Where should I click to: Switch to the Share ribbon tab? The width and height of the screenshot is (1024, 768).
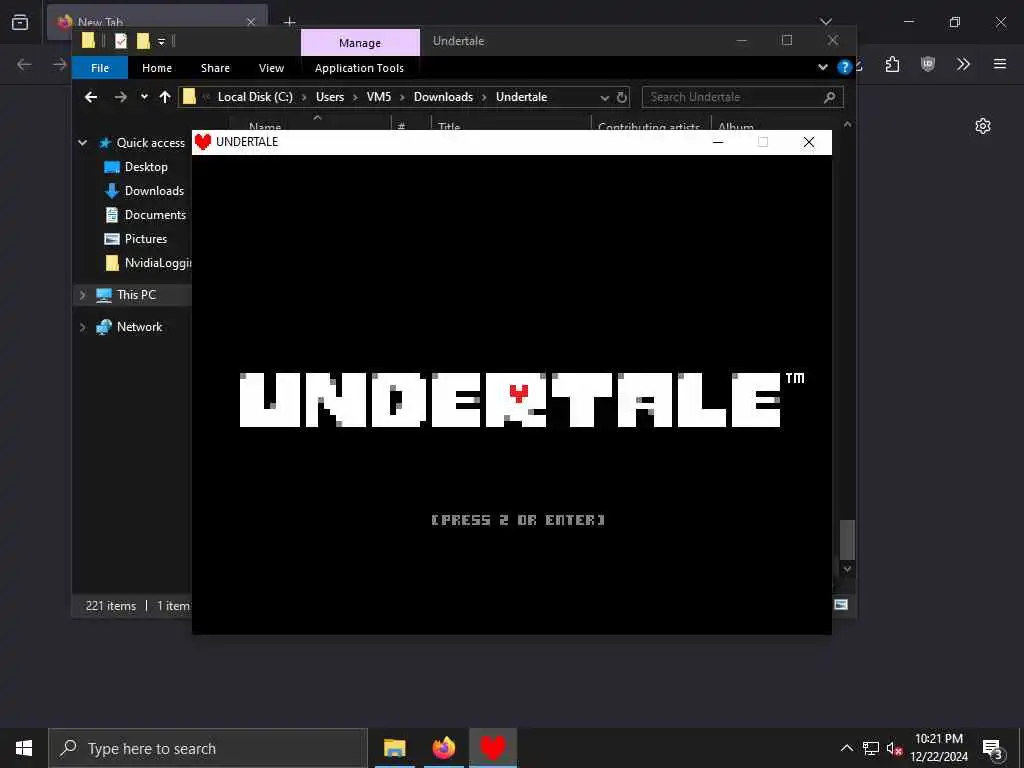tap(216, 68)
